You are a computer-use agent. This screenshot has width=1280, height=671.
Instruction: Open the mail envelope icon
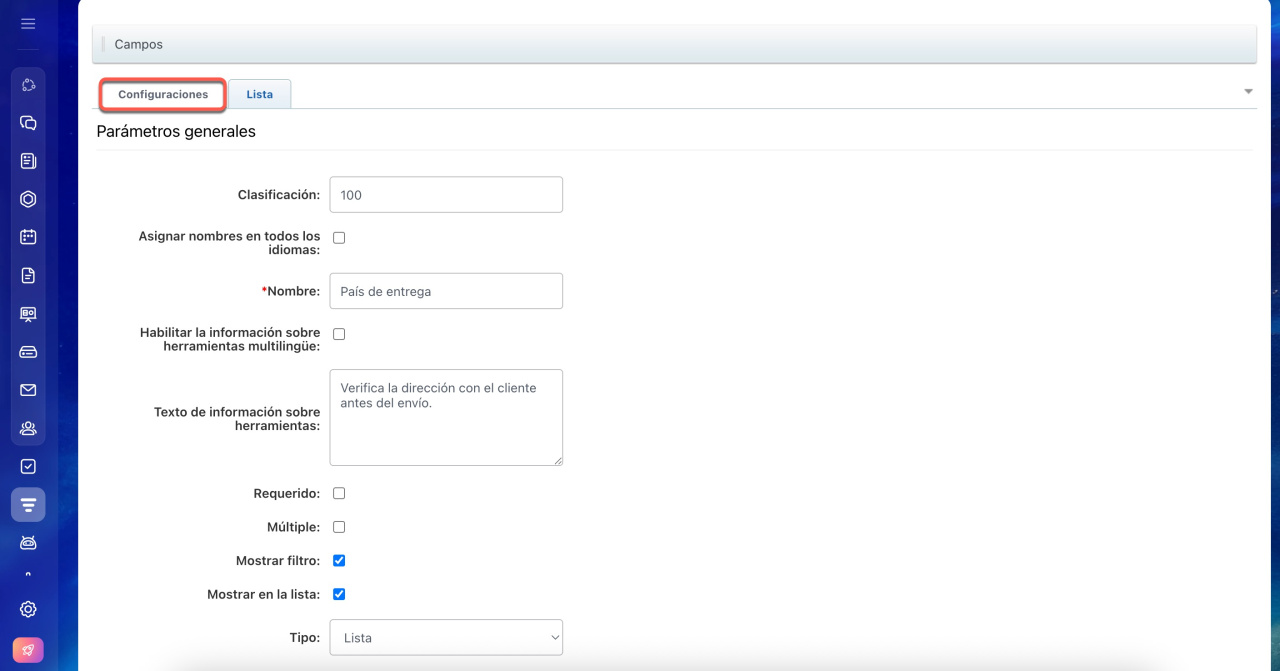pos(28,390)
